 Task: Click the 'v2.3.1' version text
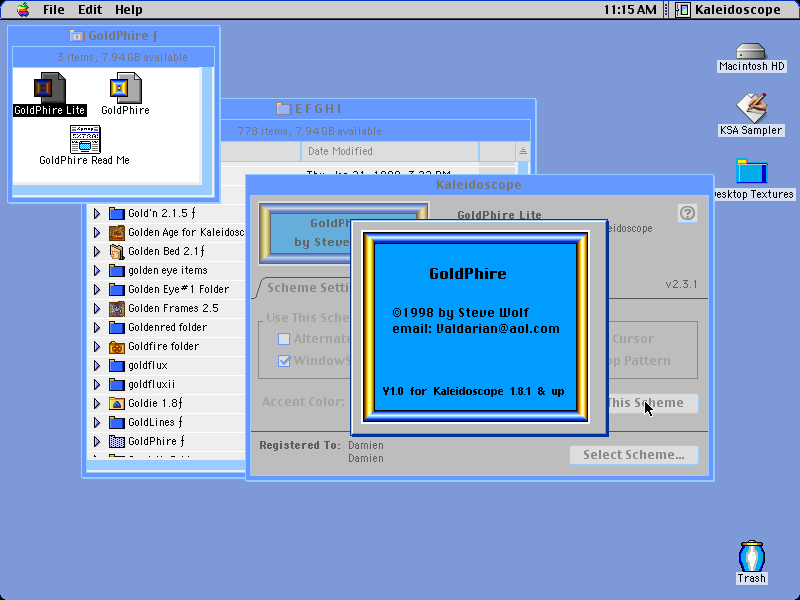pyautogui.click(x=681, y=284)
